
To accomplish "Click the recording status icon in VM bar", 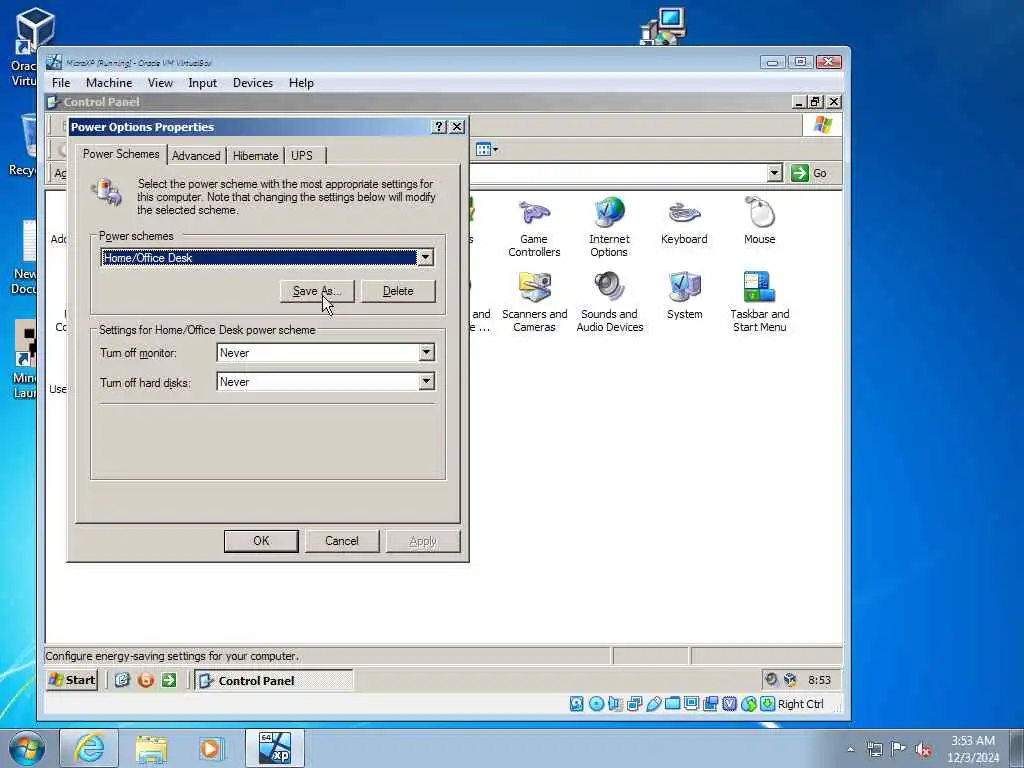I will (x=711, y=703).
